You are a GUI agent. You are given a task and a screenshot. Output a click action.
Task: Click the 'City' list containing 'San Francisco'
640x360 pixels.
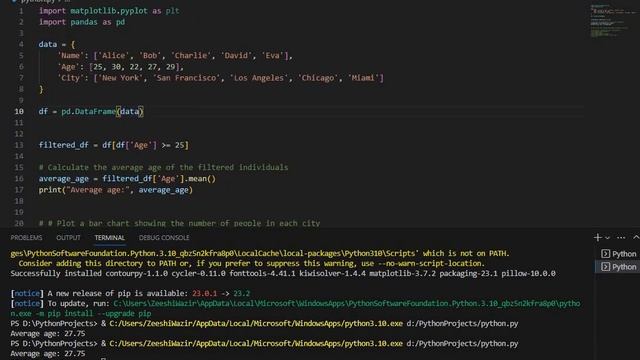tap(220, 78)
